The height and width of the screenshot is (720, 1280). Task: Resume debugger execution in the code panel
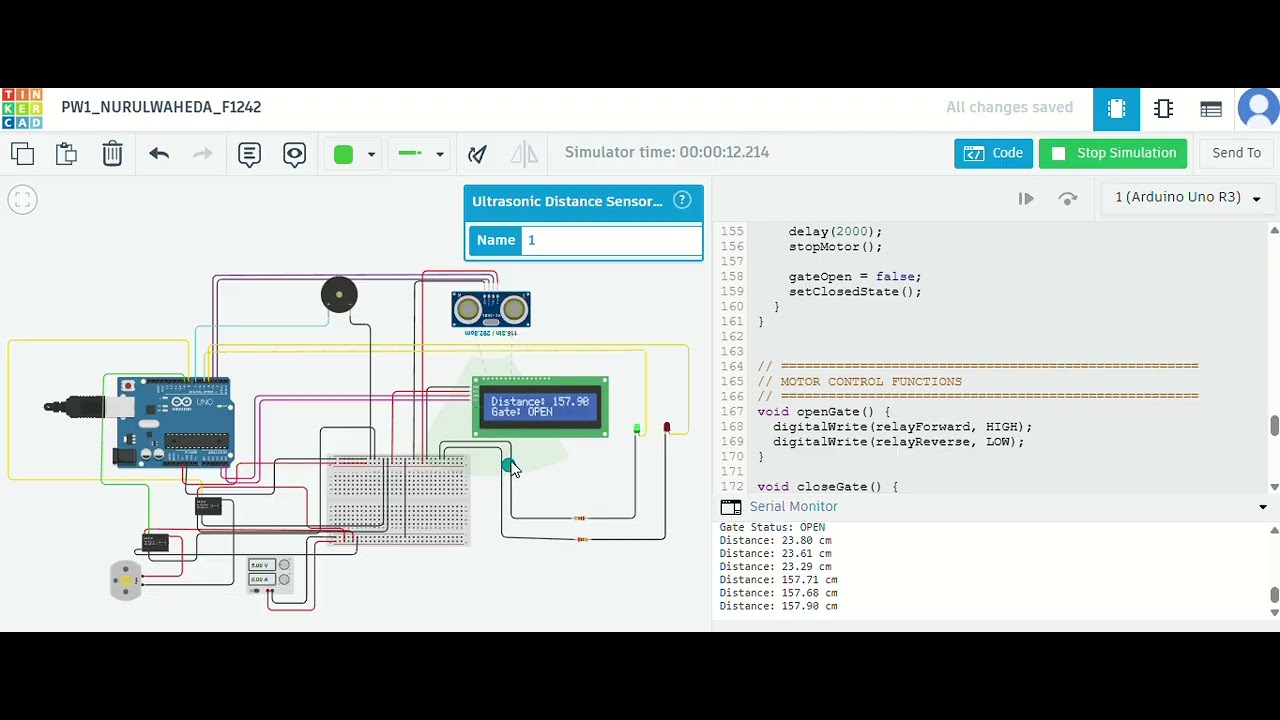point(1026,199)
